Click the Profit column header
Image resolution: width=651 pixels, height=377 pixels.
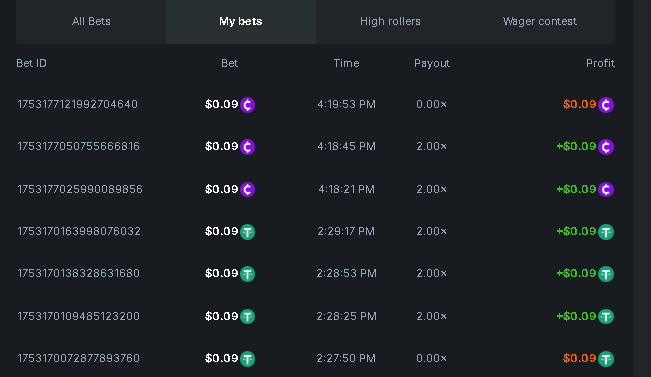coord(600,63)
